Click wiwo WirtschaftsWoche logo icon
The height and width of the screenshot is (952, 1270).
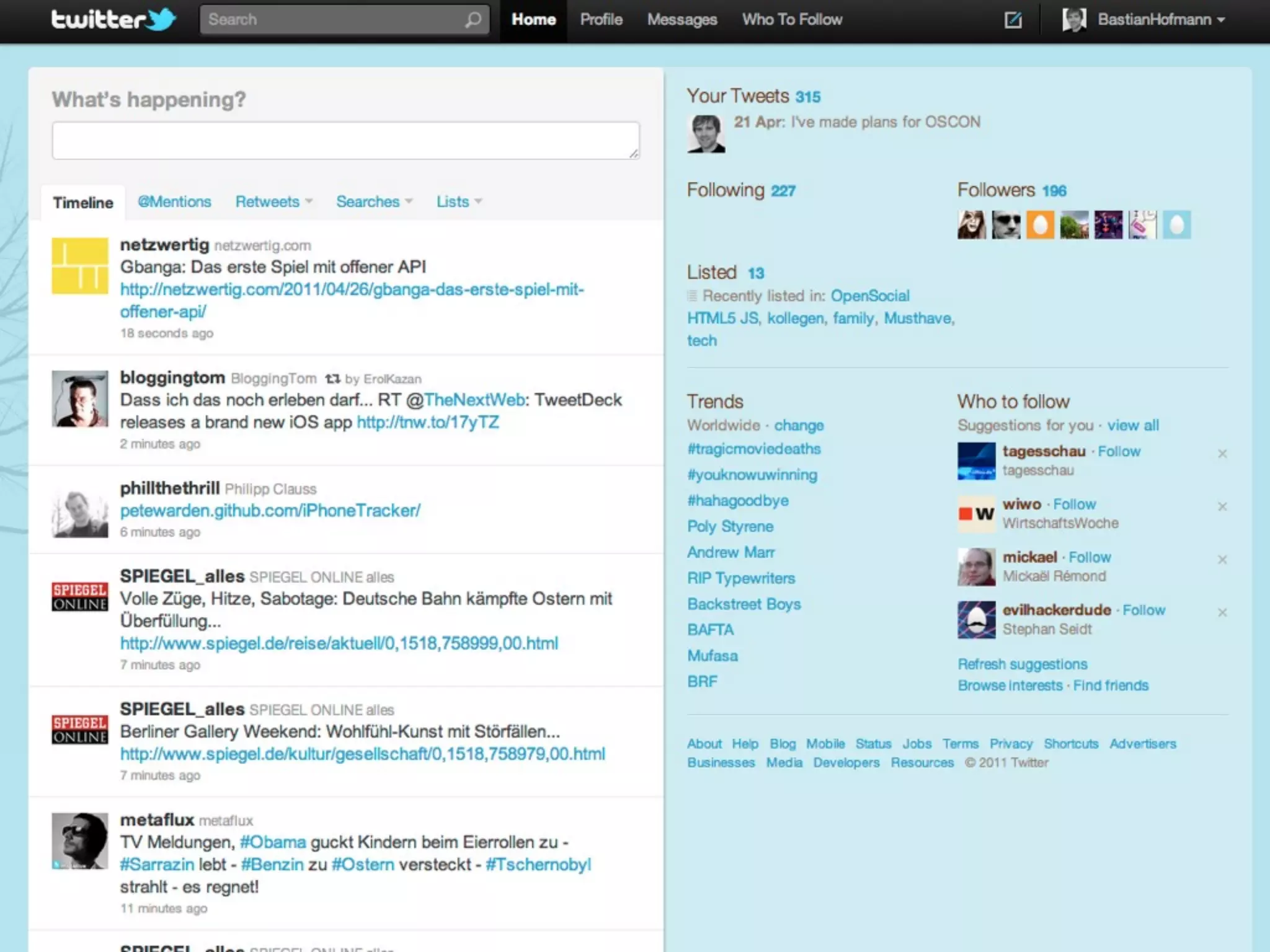[x=976, y=514]
